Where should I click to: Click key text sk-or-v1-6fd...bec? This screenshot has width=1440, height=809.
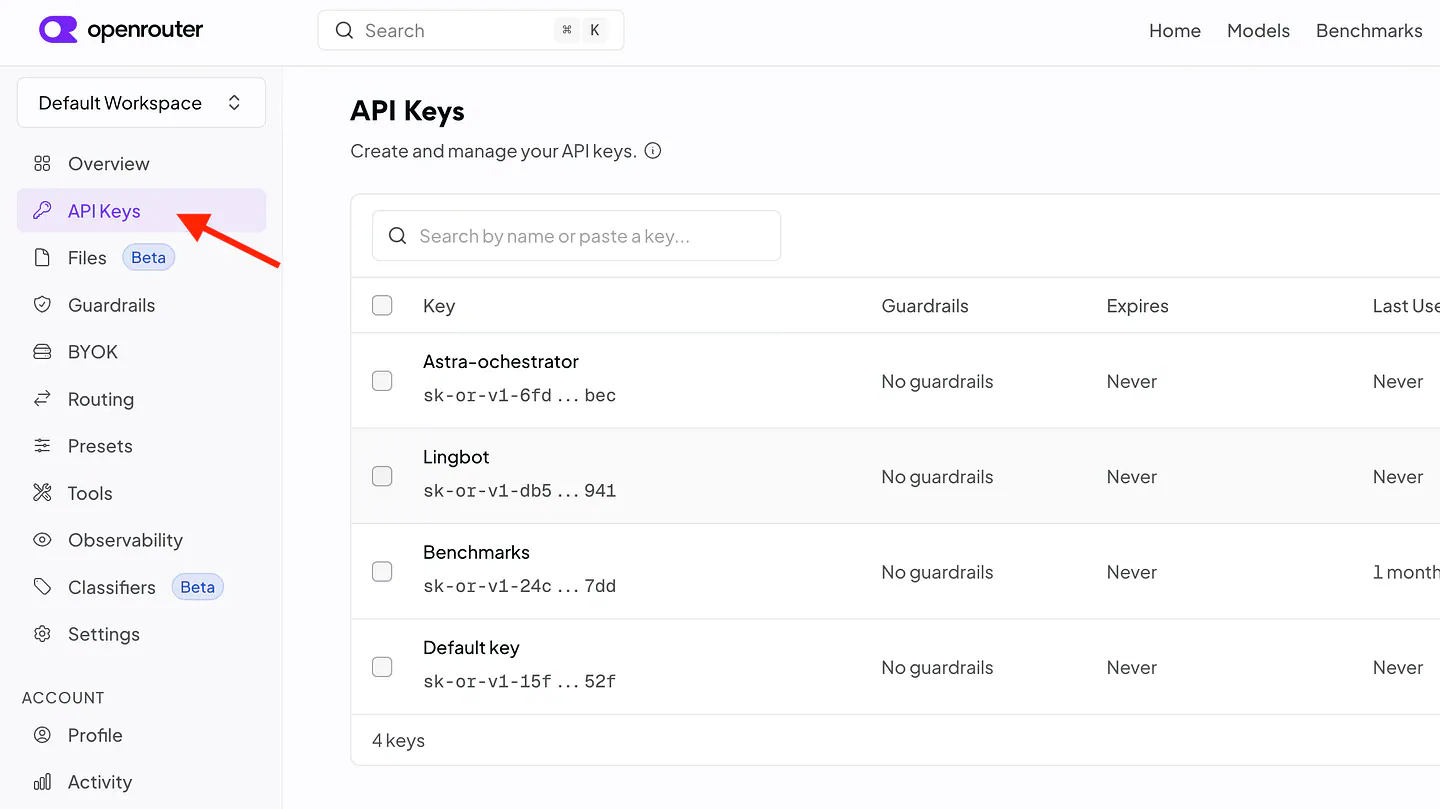pos(519,396)
